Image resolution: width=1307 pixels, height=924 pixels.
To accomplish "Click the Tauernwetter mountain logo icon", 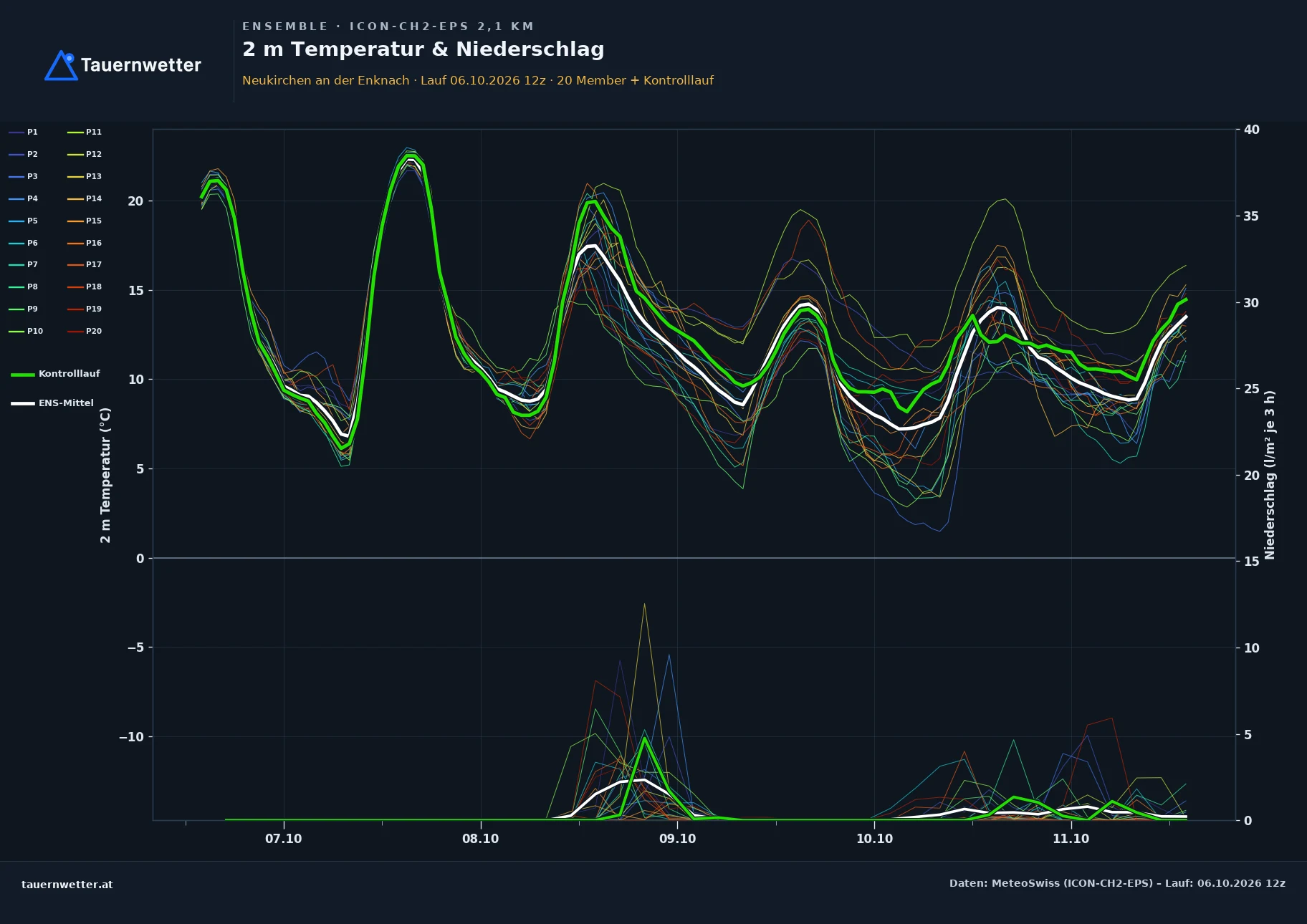I will tap(62, 65).
